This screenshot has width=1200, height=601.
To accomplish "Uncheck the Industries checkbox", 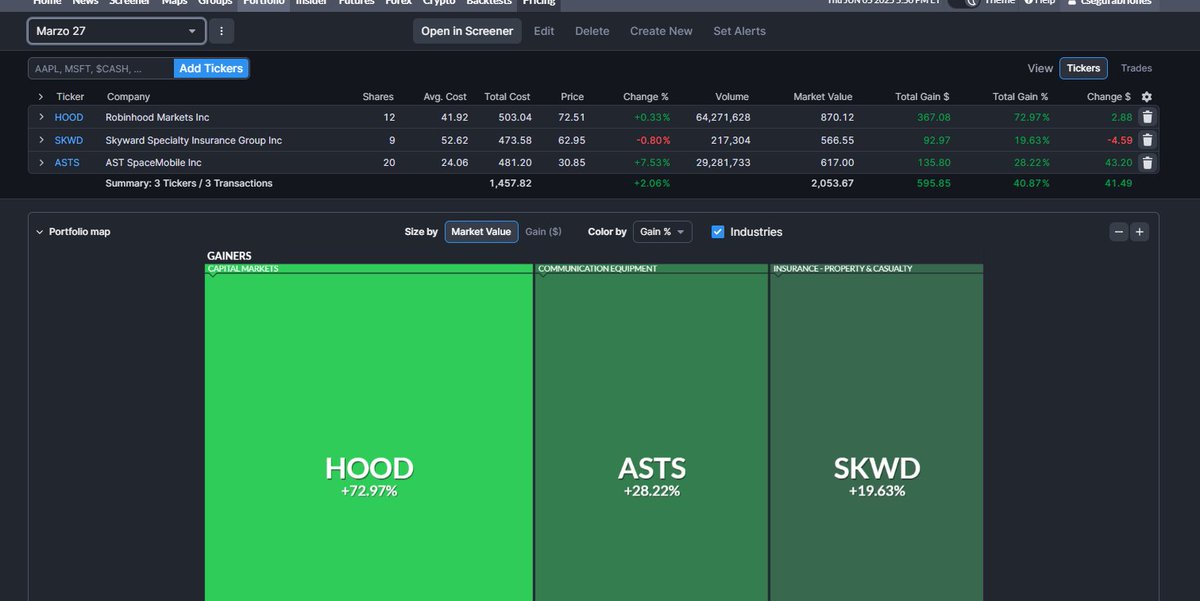I will pyautogui.click(x=717, y=232).
